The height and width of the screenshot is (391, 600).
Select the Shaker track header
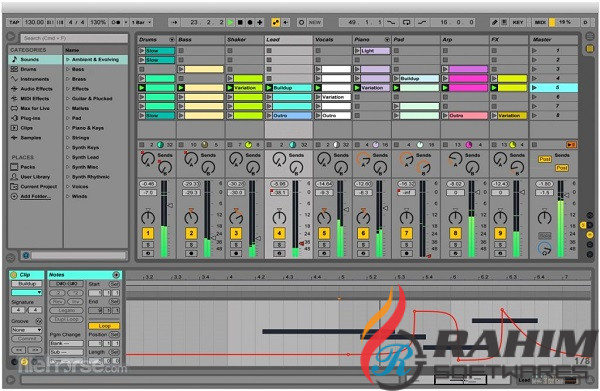pos(244,40)
